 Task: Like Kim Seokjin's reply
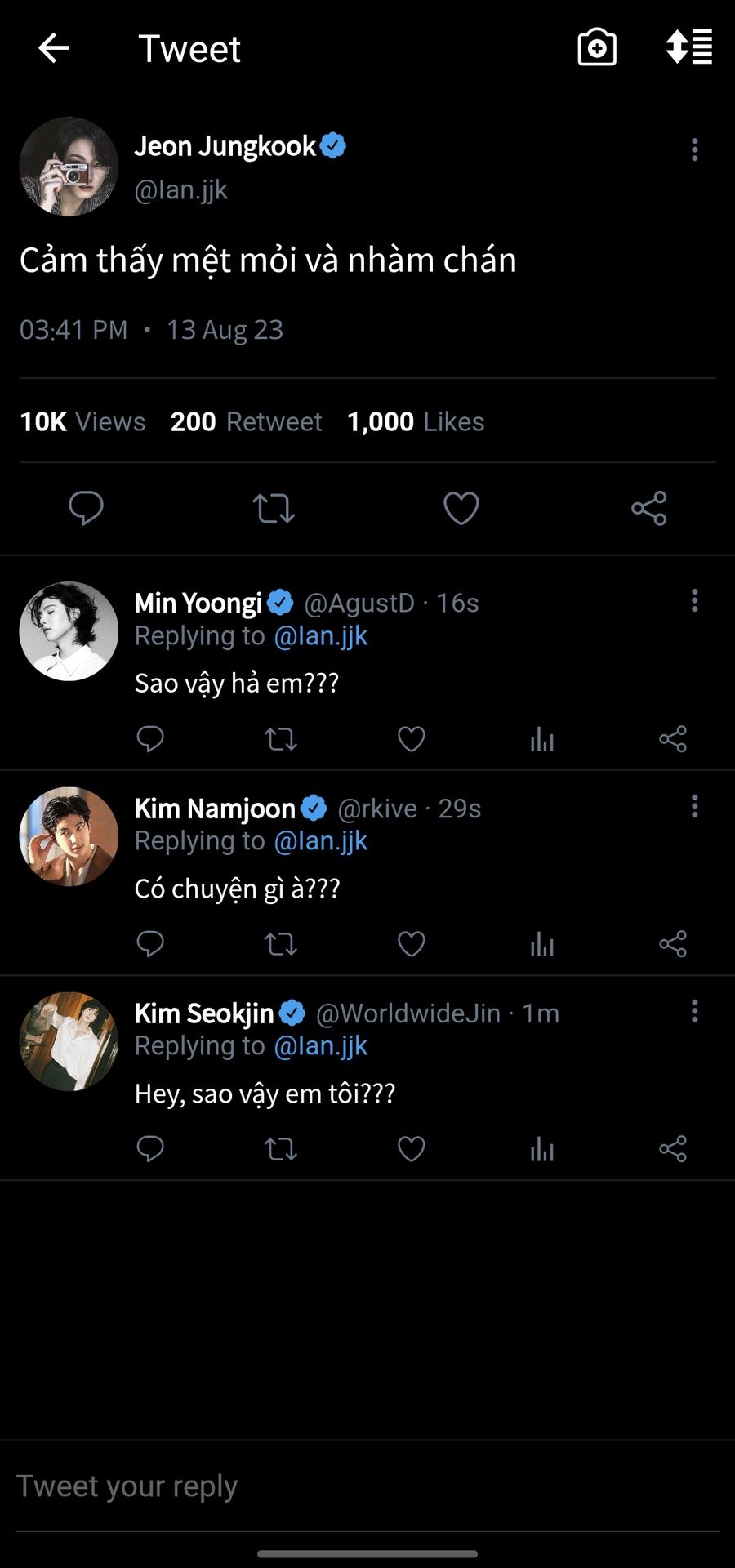(411, 1149)
